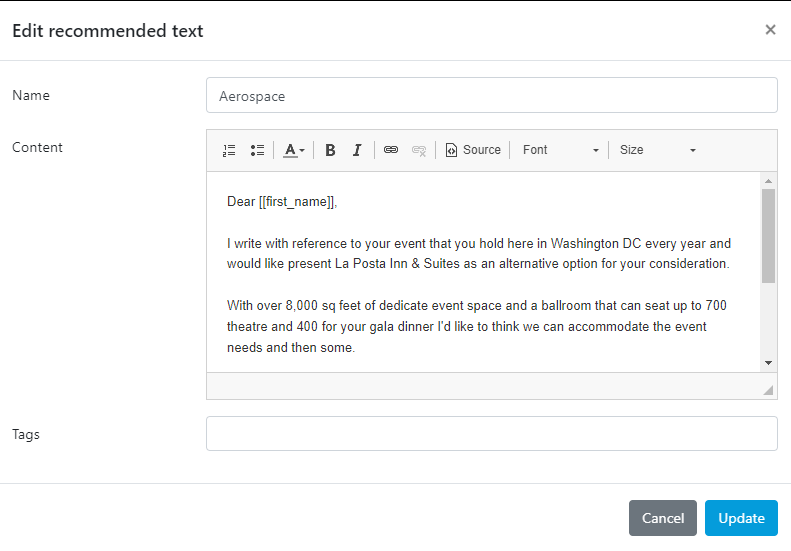Screen dimensions: 791x551
Task: Close the Edit recommended text dialog
Action: (x=770, y=30)
